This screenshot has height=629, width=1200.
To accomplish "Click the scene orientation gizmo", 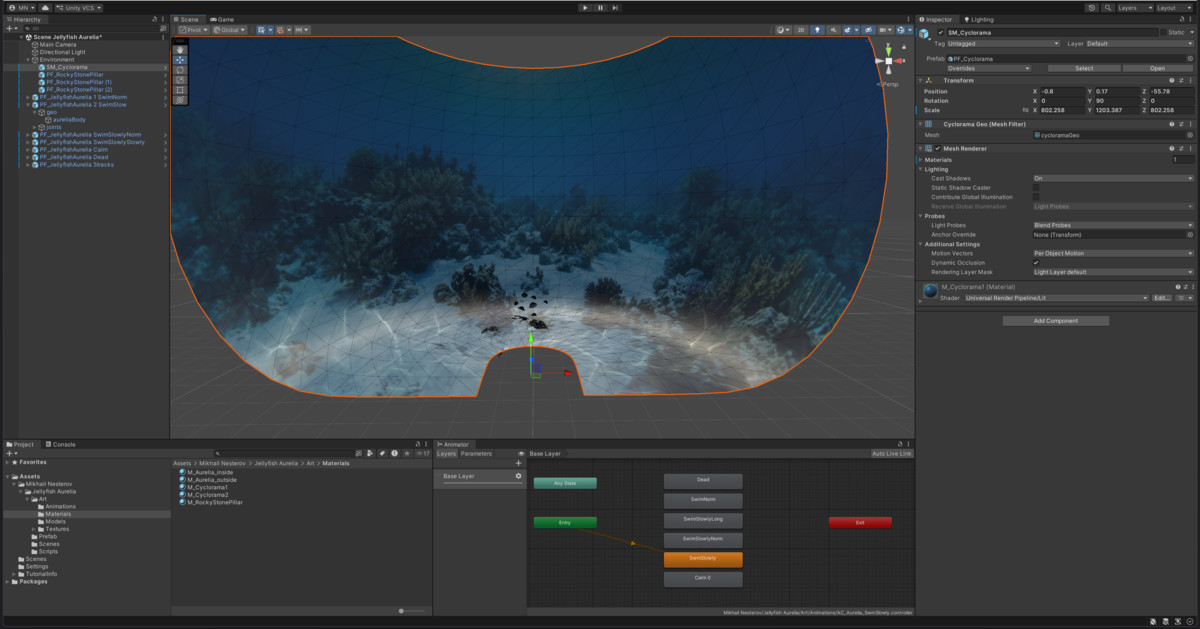I will 890,62.
